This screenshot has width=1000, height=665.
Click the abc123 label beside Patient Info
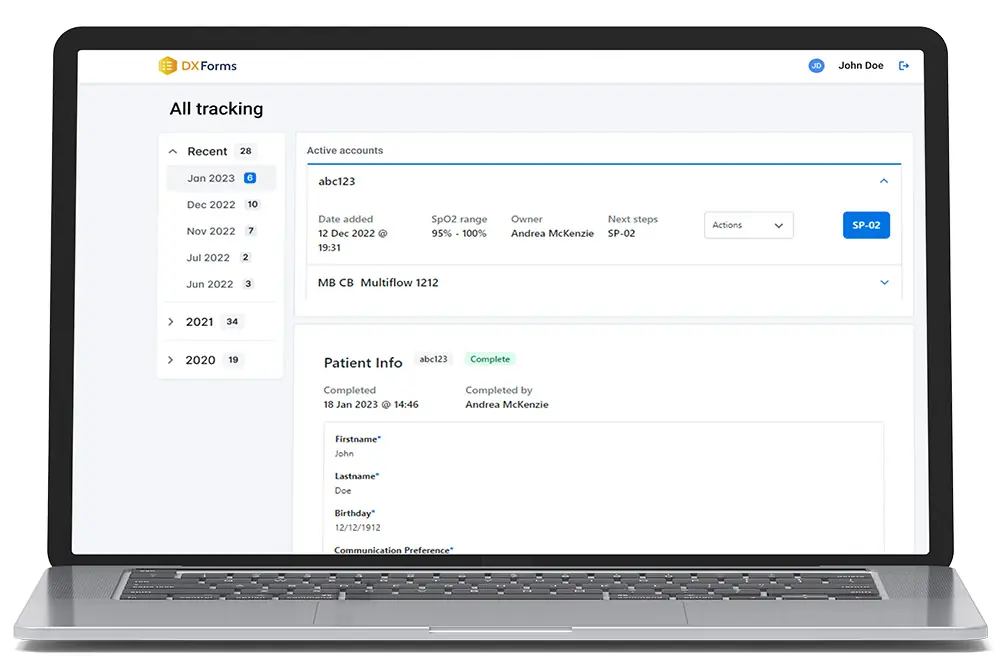click(x=434, y=358)
